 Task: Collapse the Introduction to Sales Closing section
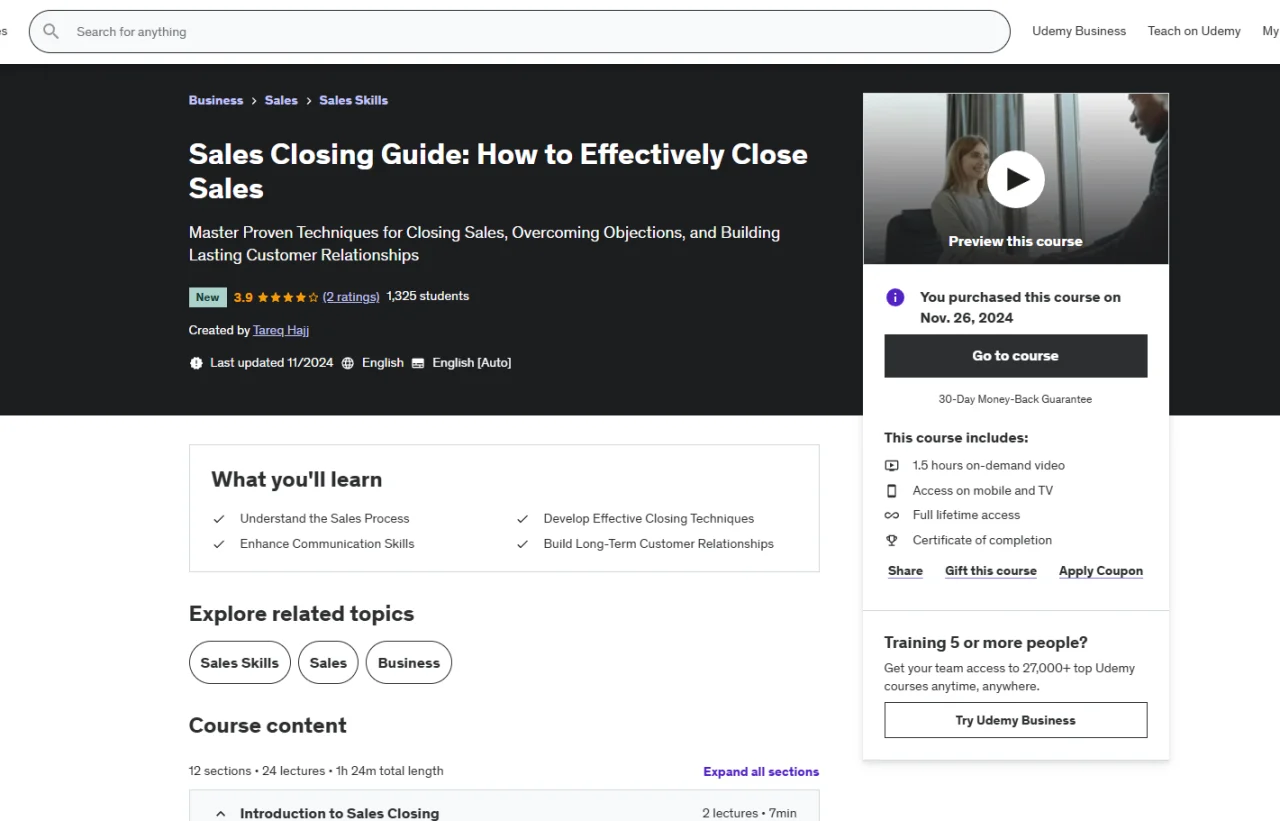[221, 814]
